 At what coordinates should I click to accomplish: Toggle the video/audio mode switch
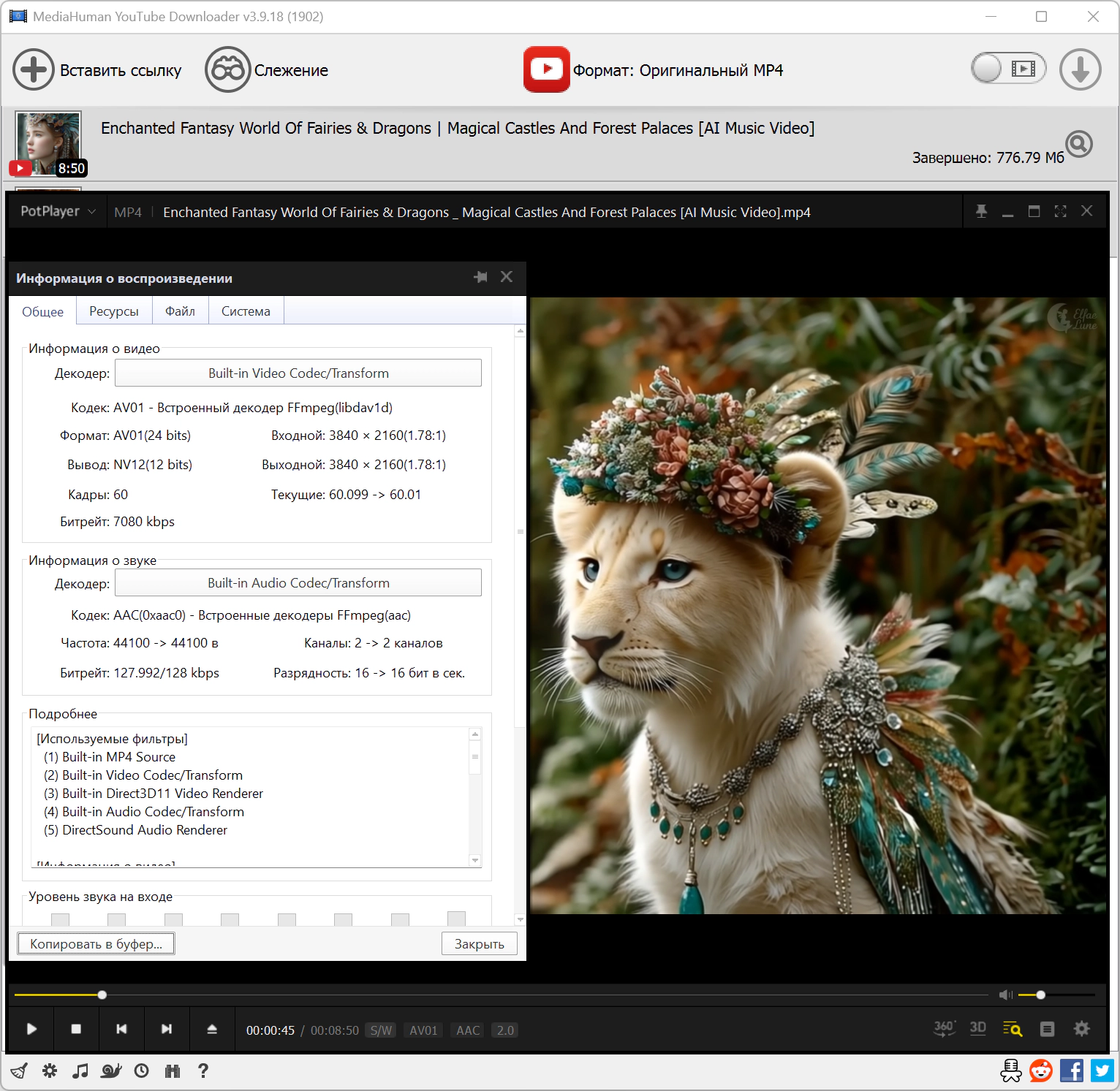(1008, 69)
